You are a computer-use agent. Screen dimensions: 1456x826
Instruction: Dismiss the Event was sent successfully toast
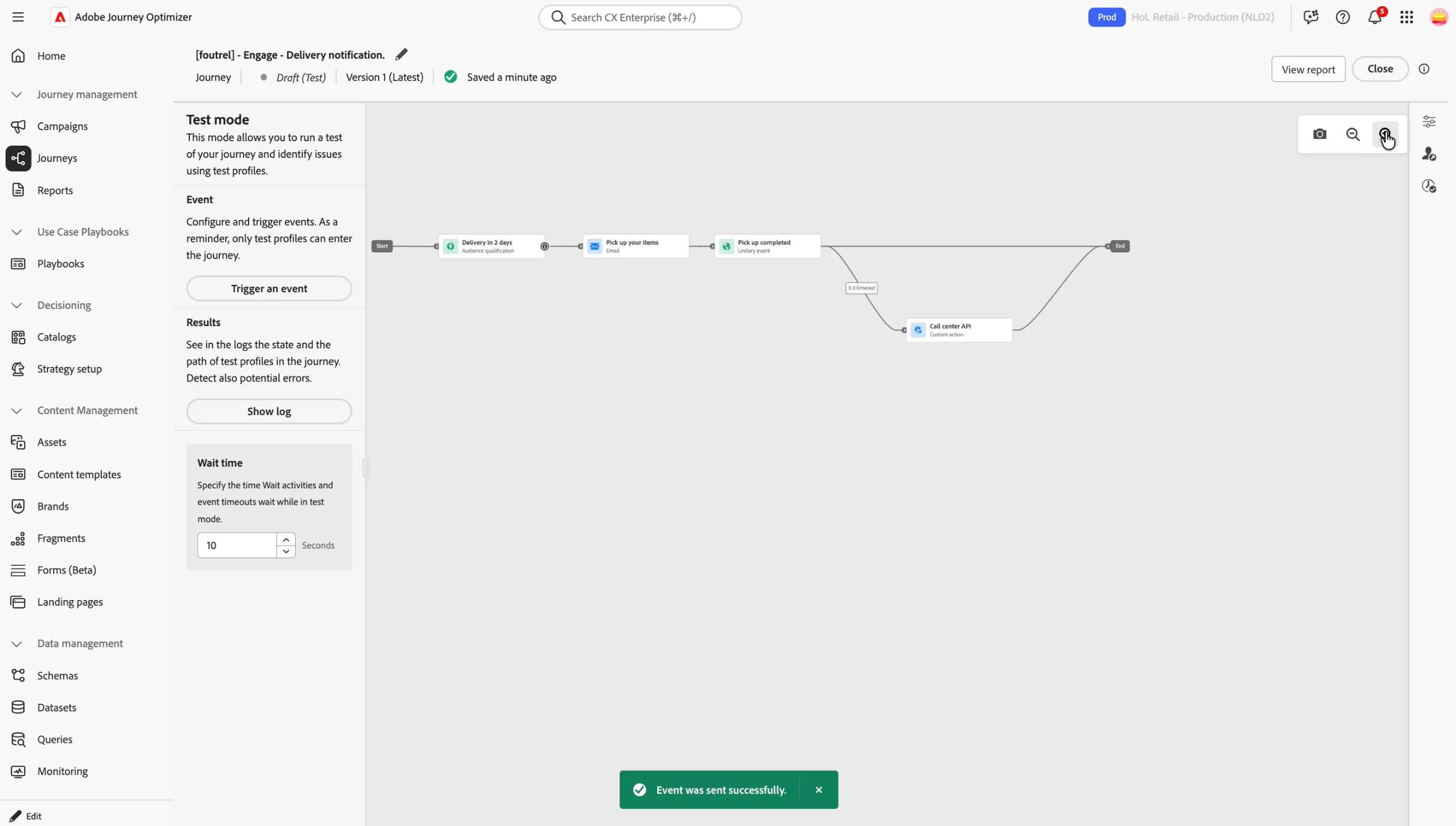[818, 789]
